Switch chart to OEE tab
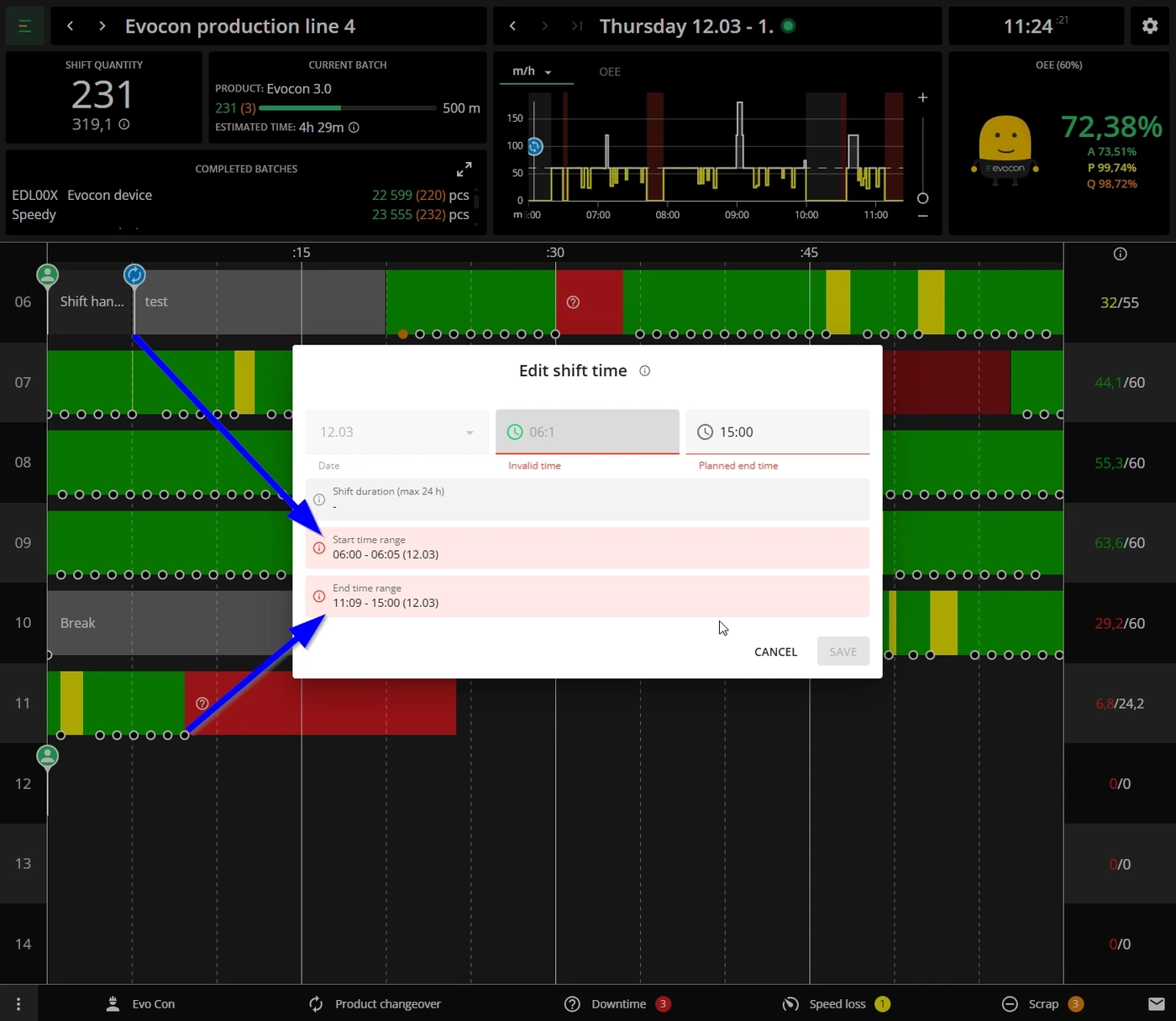This screenshot has height=1021, width=1176. pos(610,71)
